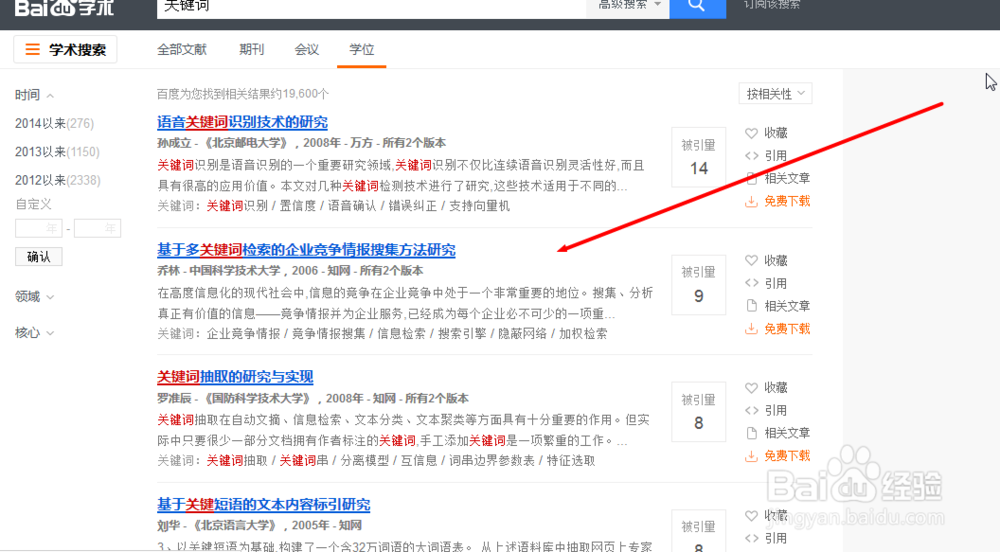The image size is (1000, 552).
Task: Click 收藏 for 语音关键词识别技术的研究
Action: click(776, 133)
